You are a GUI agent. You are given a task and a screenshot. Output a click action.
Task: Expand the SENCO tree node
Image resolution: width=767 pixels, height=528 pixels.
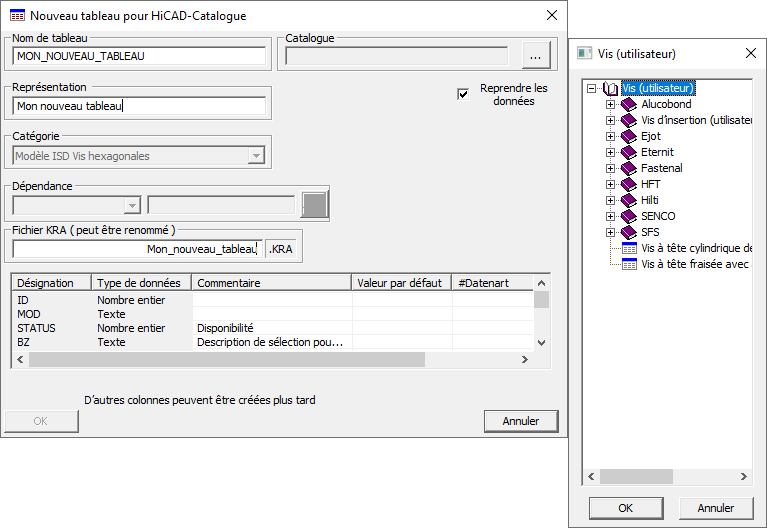coord(610,216)
